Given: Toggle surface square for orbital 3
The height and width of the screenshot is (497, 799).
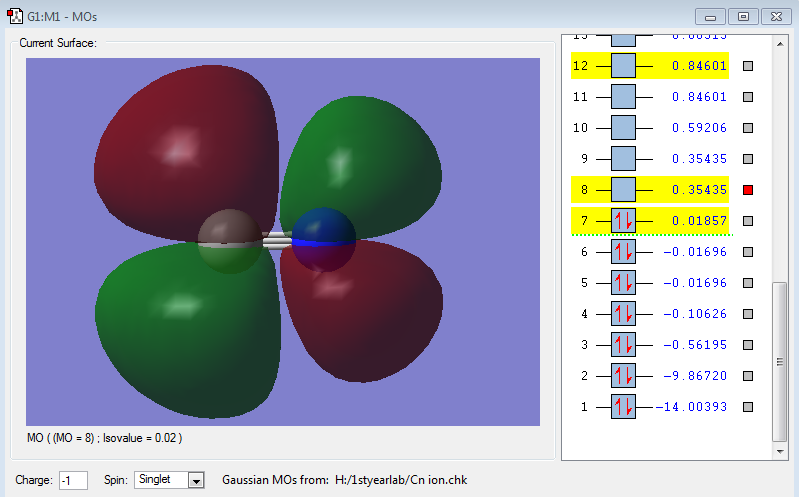Looking at the screenshot, I should point(748,345).
